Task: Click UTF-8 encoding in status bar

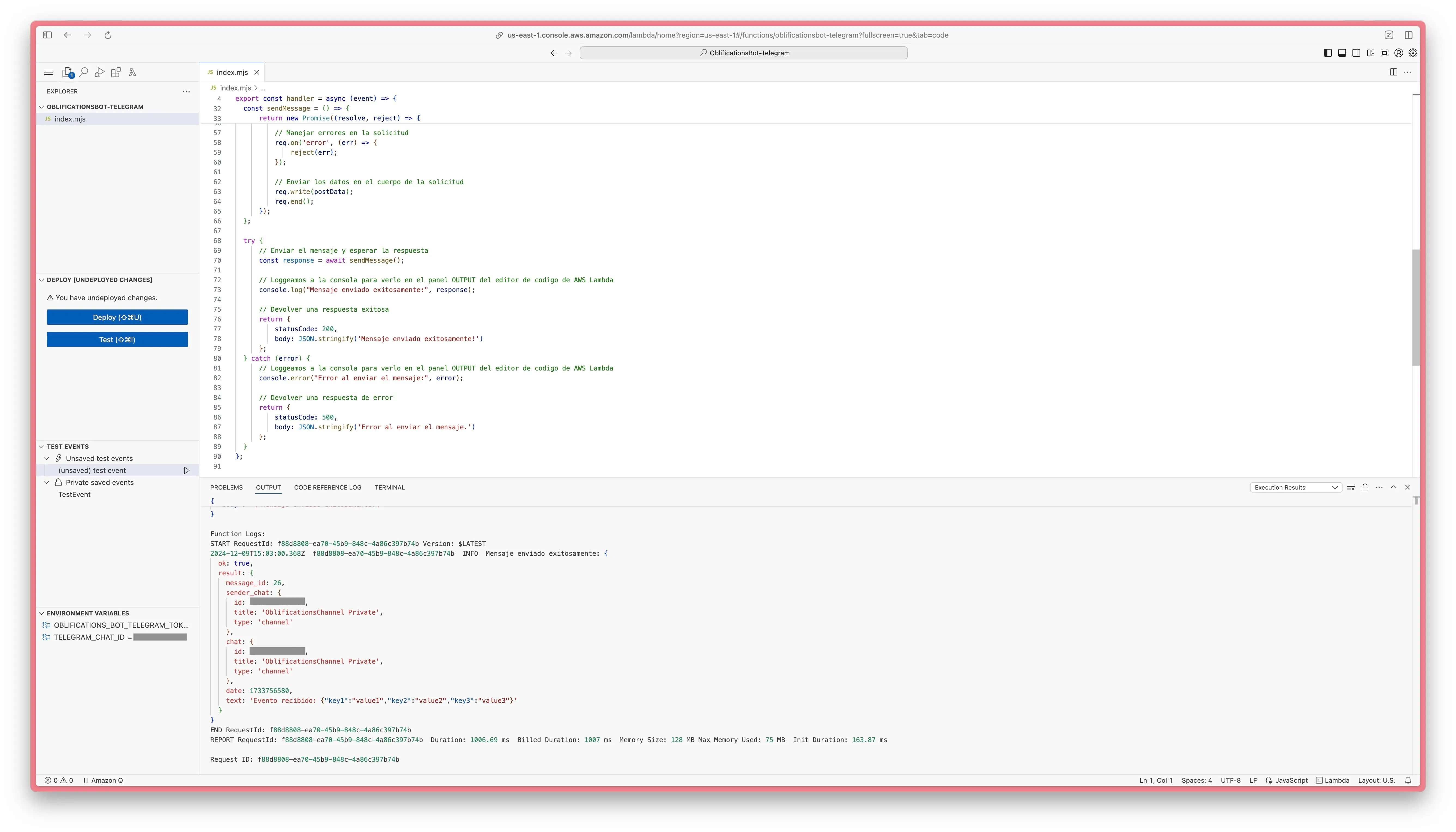Action: (1230, 781)
